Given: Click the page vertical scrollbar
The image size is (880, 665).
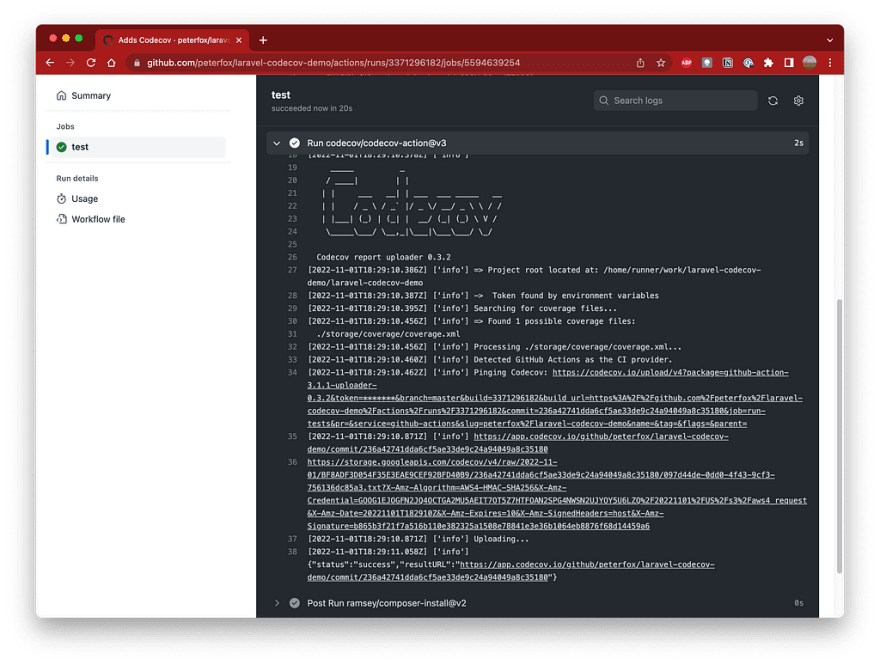Looking at the screenshot, I should click(839, 436).
